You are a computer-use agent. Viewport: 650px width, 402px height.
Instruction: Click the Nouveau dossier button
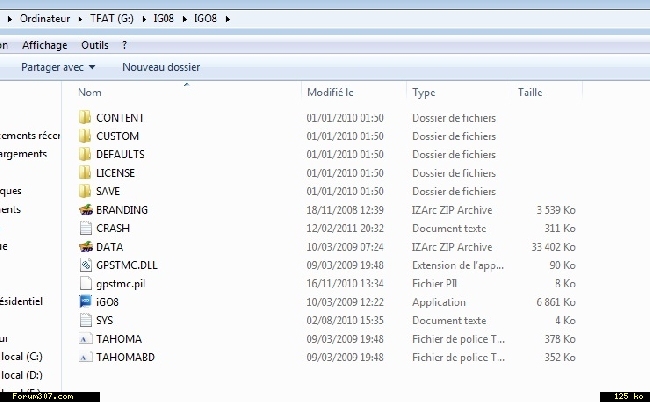tap(161, 67)
